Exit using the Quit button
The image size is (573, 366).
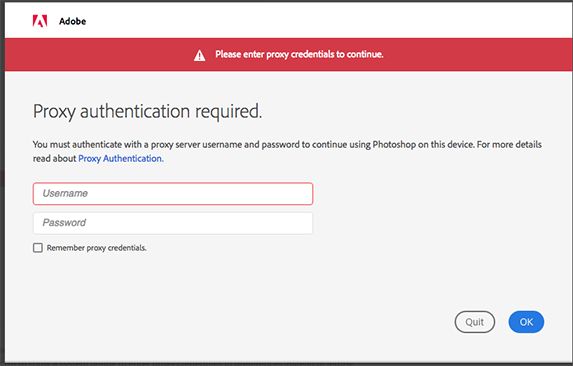pyautogui.click(x=475, y=322)
